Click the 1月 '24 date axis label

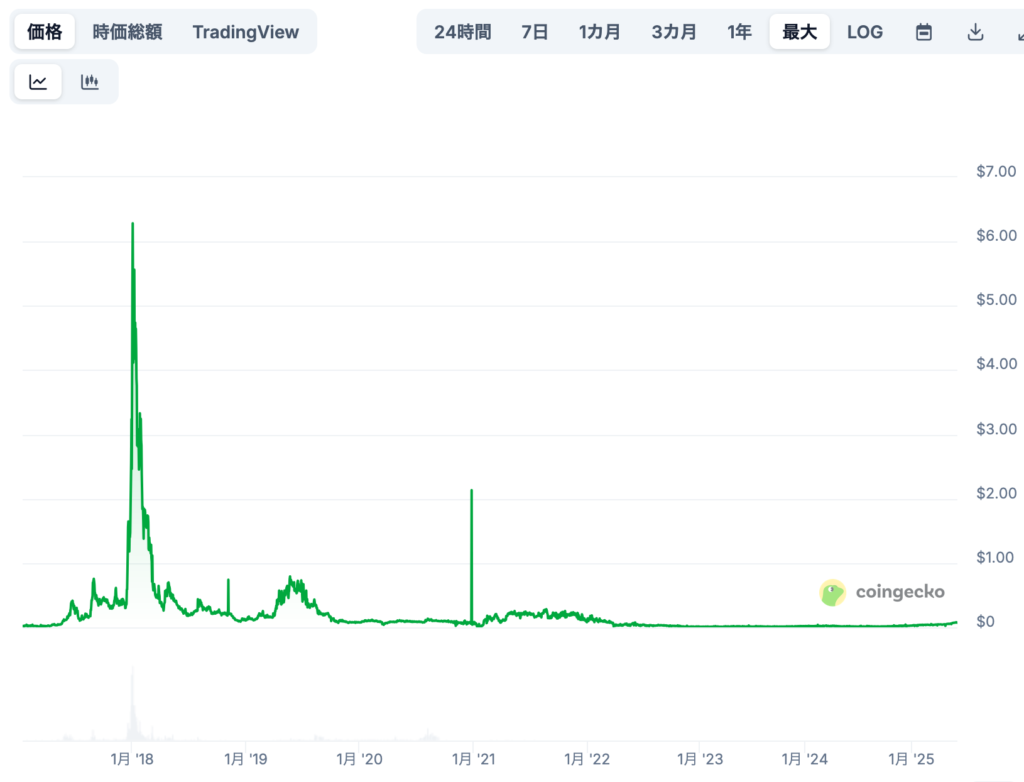[805, 758]
